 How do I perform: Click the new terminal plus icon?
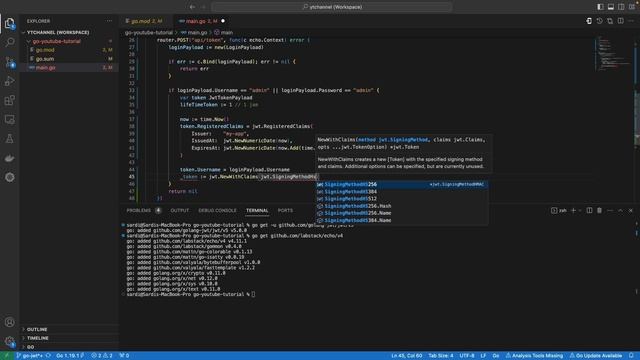573,211
